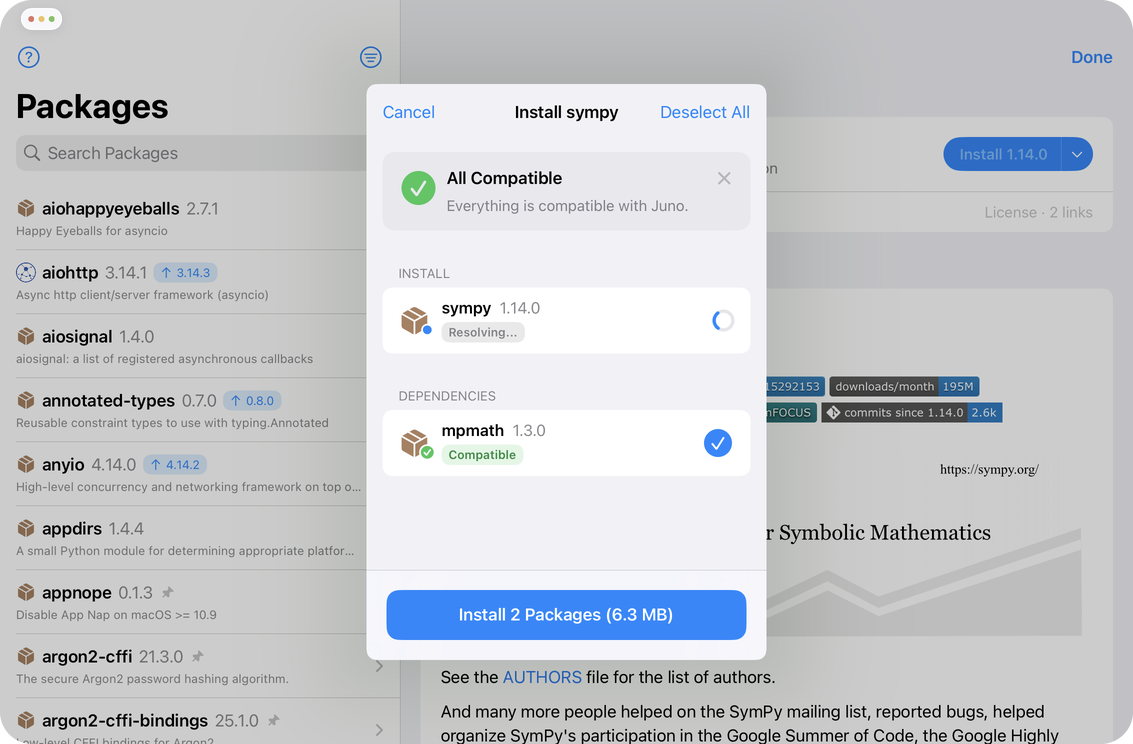Click the downloads/month 195M badge
Viewport: 1133px width, 744px height.
tap(904, 386)
